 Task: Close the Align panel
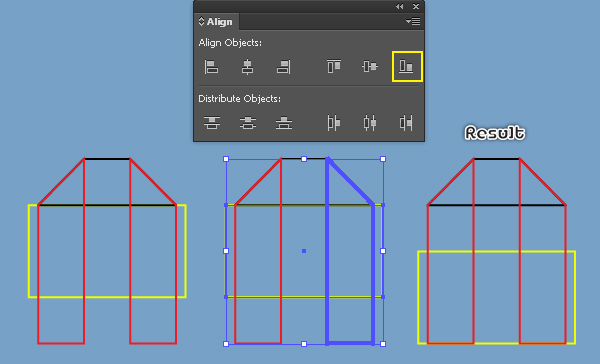[x=416, y=7]
